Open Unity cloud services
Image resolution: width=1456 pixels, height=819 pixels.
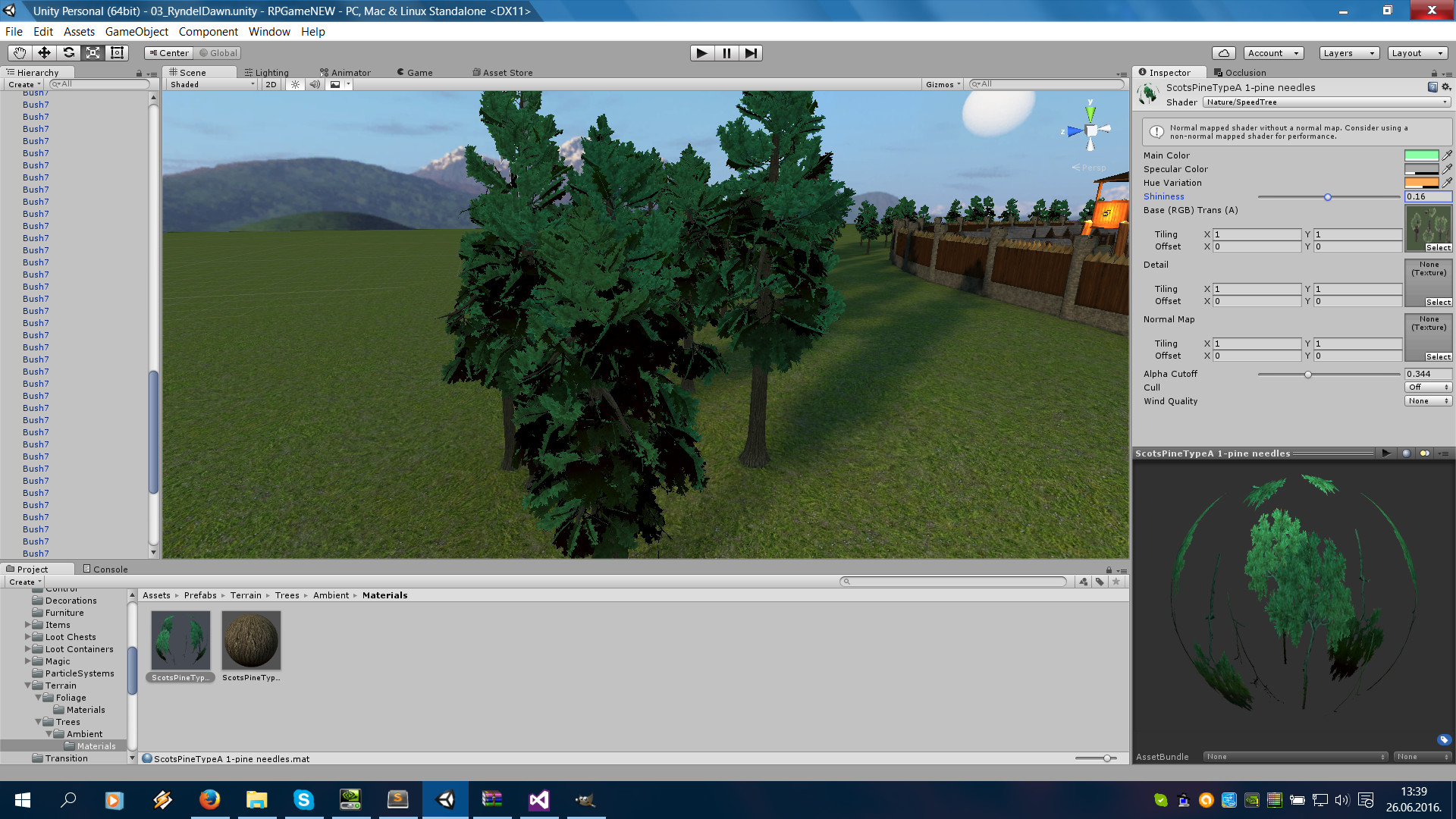click(x=1224, y=52)
